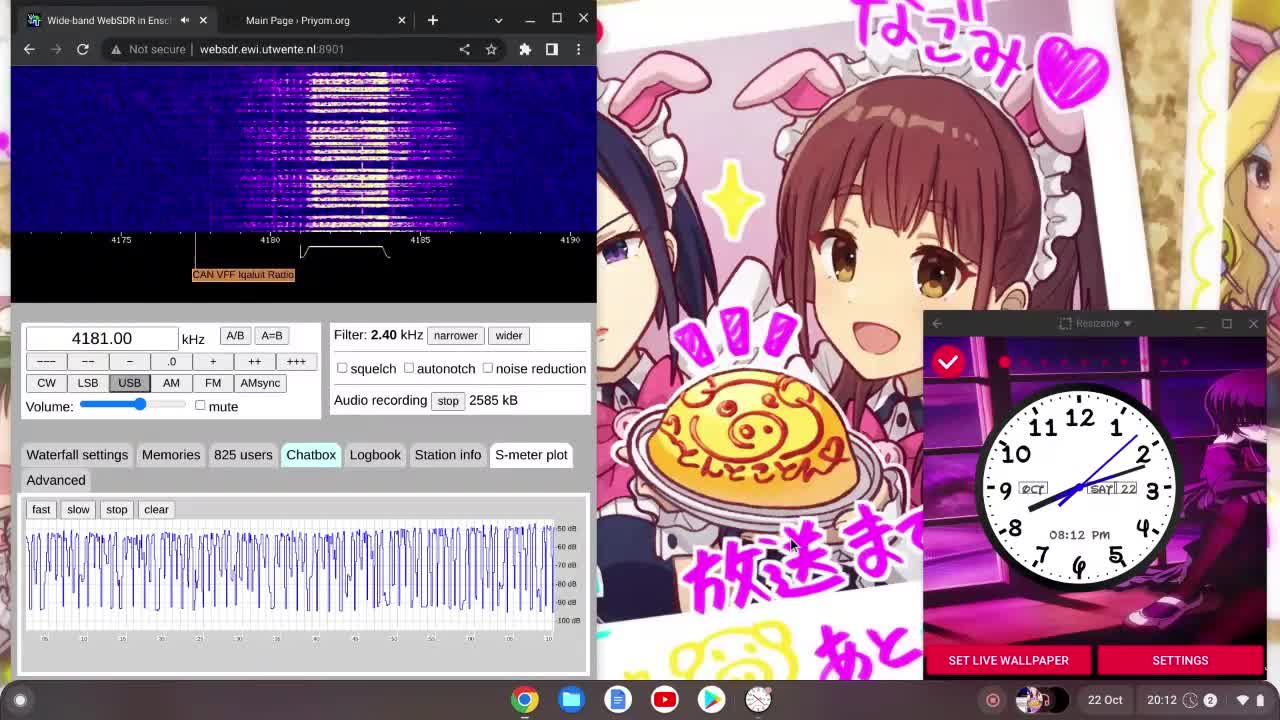The width and height of the screenshot is (1280, 720).
Task: Tune up using the double-plus button
Action: [x=254, y=362]
